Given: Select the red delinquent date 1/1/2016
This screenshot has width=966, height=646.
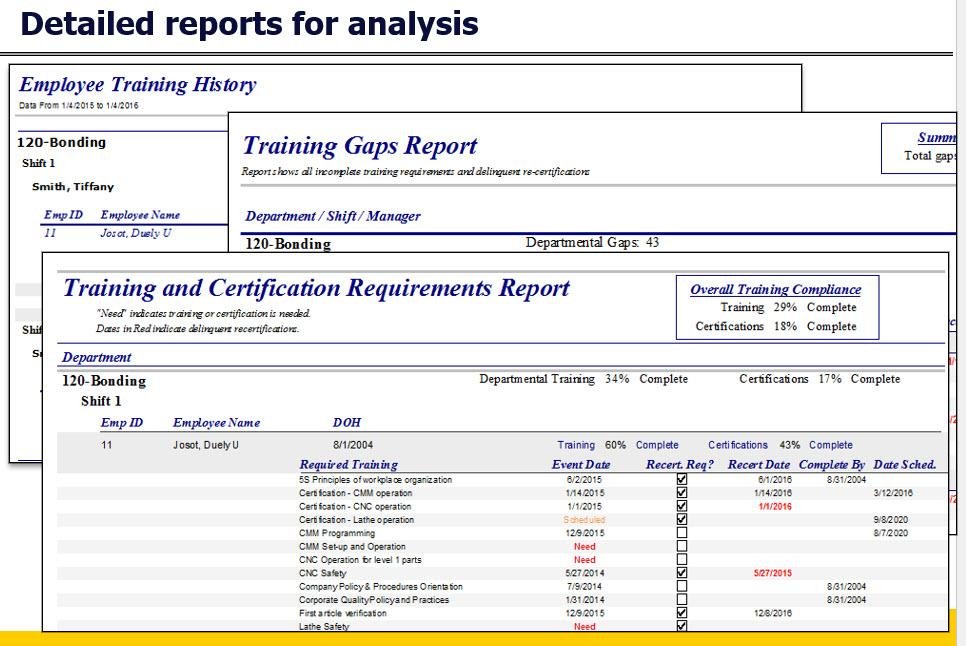Looking at the screenshot, I should 775,506.
